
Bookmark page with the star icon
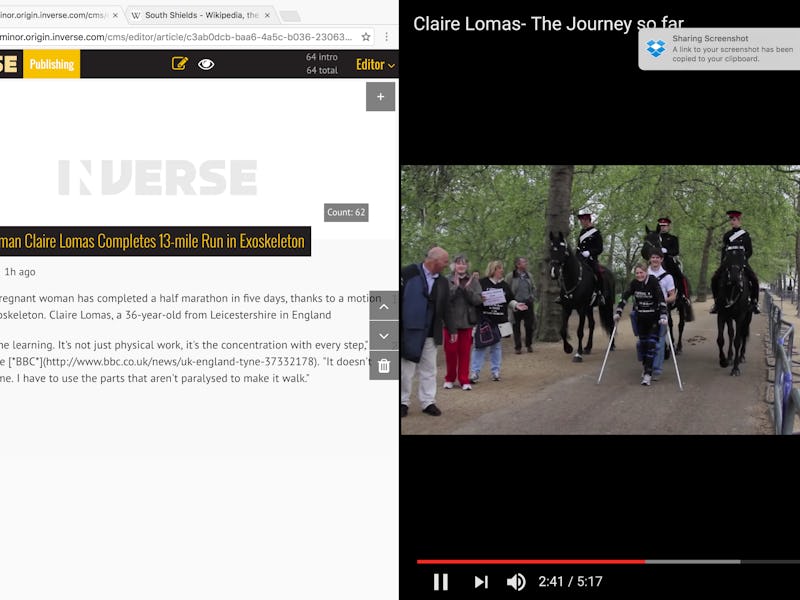click(x=366, y=37)
